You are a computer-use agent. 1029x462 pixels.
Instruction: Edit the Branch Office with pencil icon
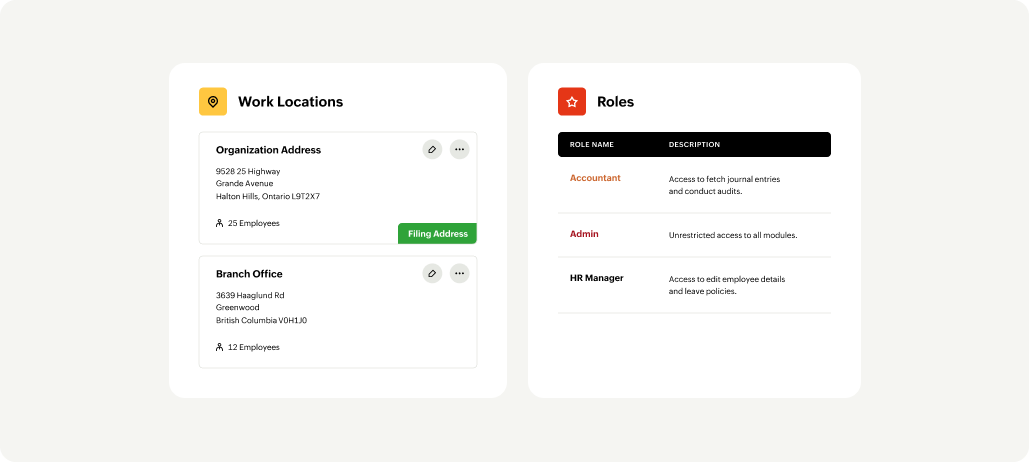point(432,273)
